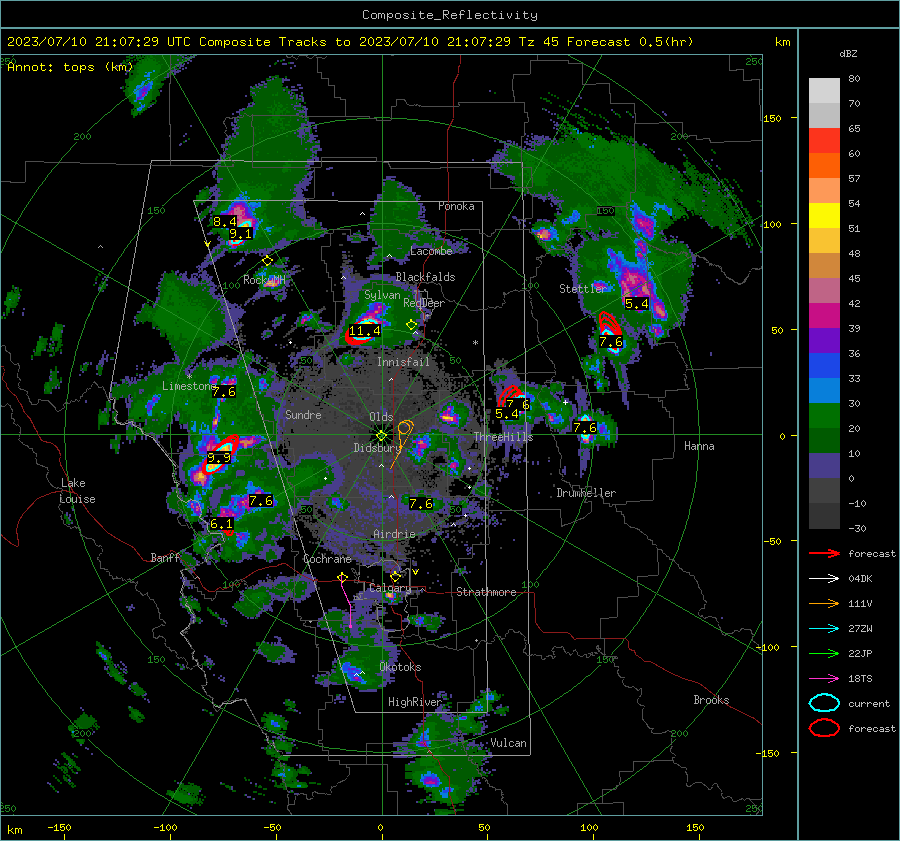The height and width of the screenshot is (841, 900).
Task: Click the -150 tick on bottom axis
Action: pos(59,827)
